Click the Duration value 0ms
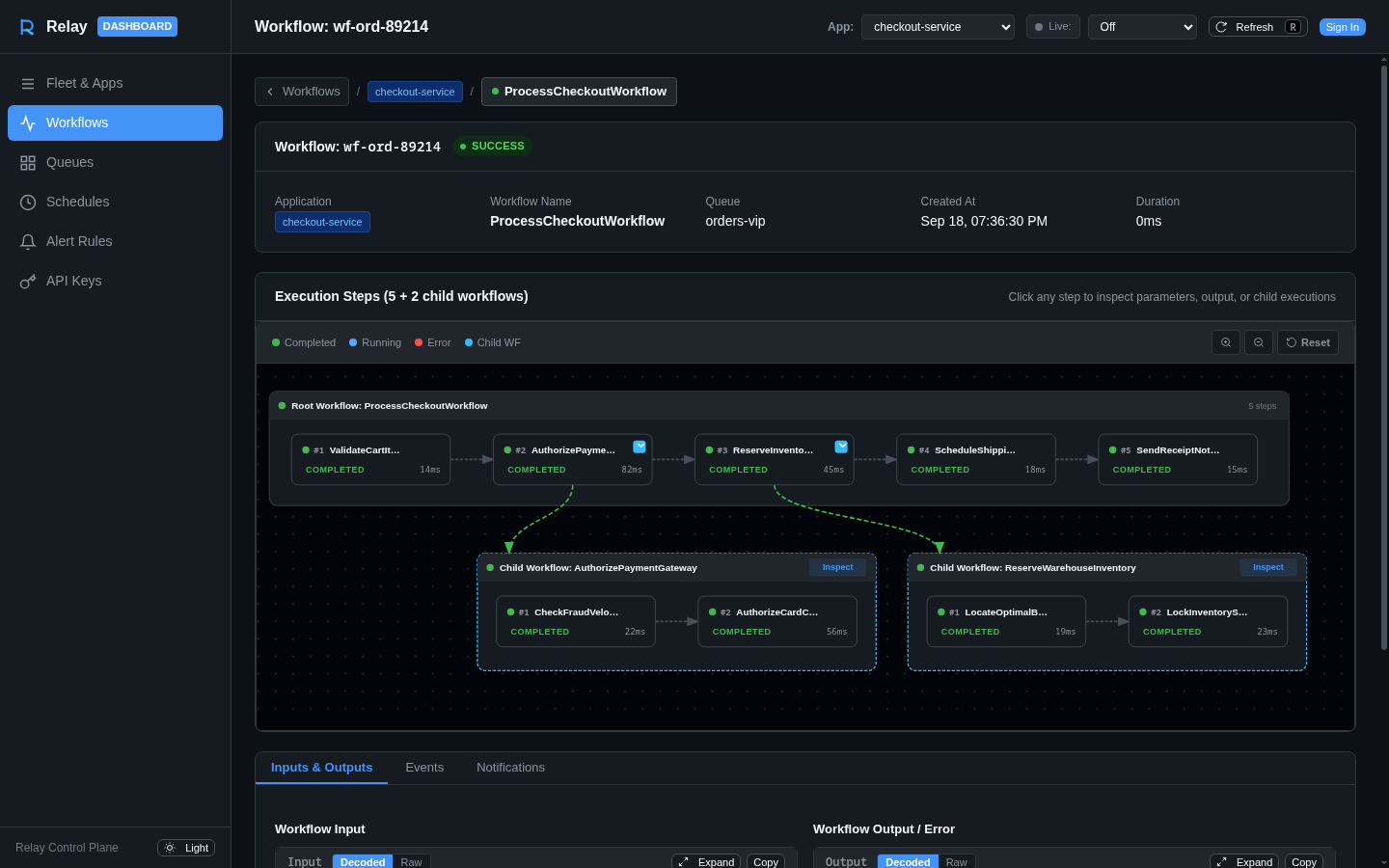This screenshot has height=868, width=1389. click(1149, 221)
